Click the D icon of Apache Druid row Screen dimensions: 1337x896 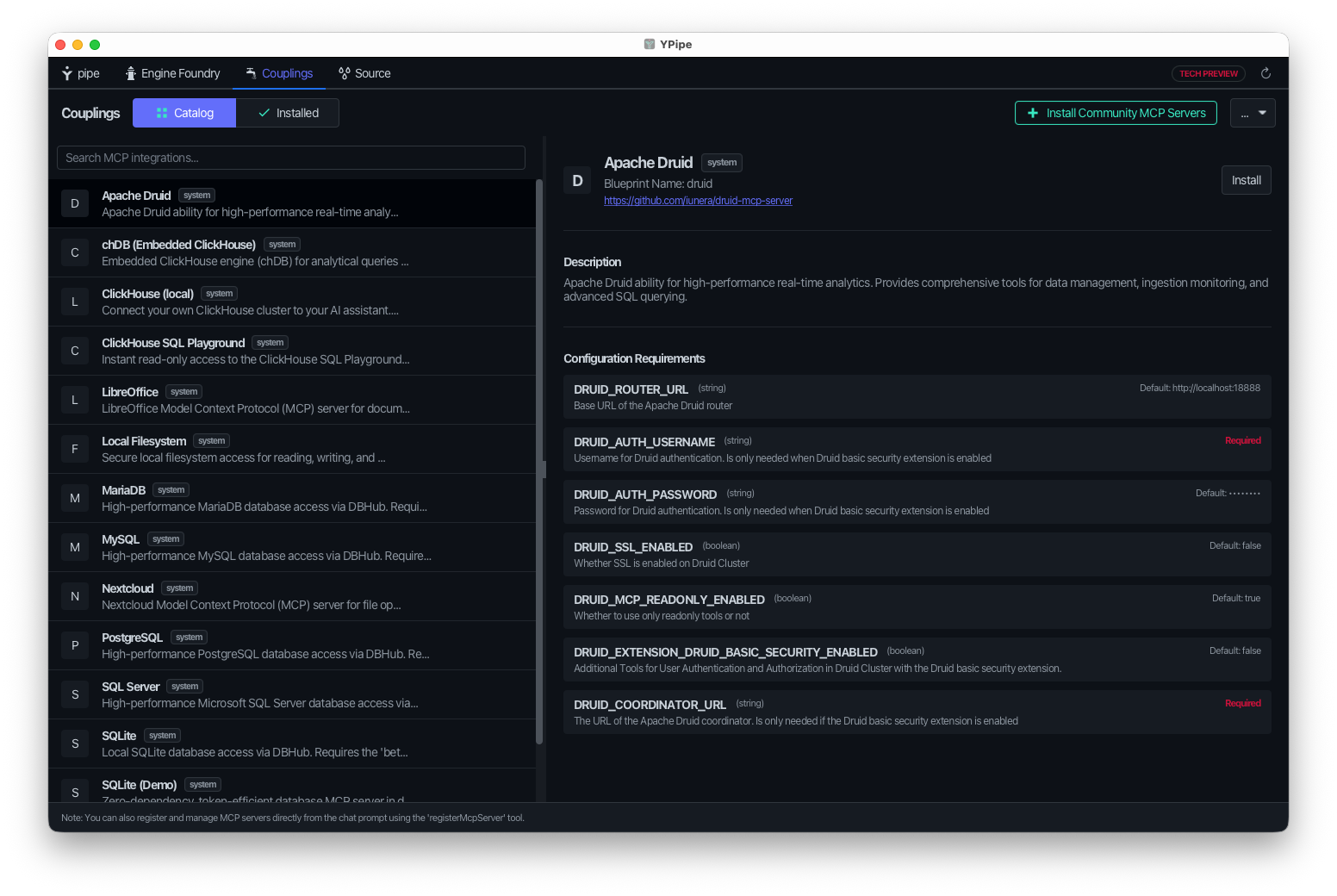(x=75, y=203)
